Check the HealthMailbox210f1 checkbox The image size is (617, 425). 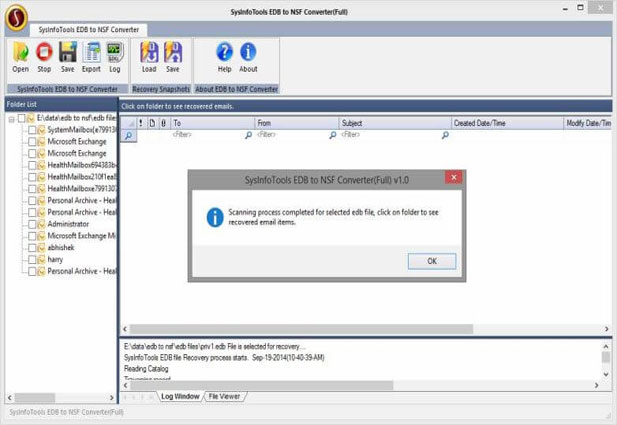coord(32,177)
